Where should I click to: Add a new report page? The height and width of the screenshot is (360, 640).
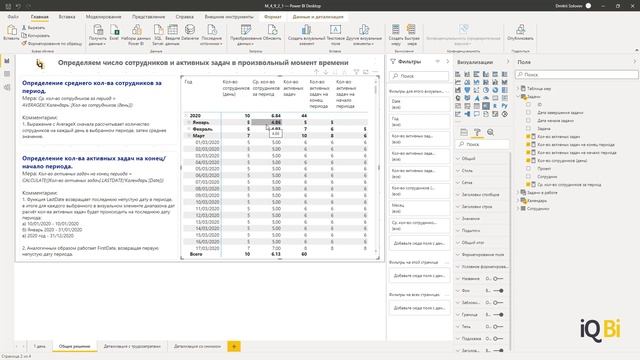(234, 346)
